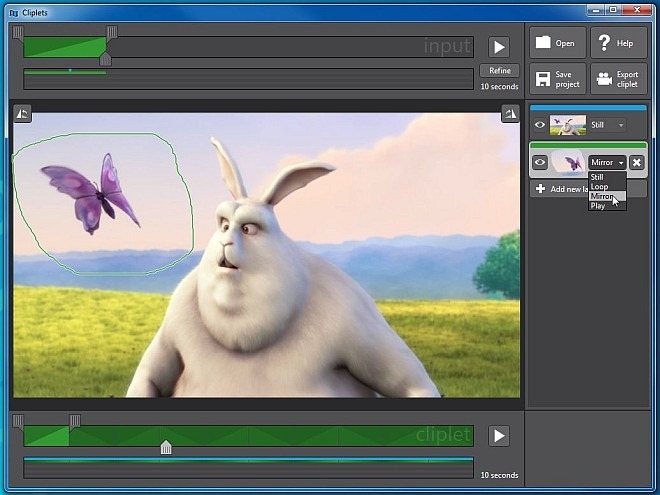The image size is (660, 495).
Task: Open the Mirror layer type dropdown
Action: pos(607,162)
